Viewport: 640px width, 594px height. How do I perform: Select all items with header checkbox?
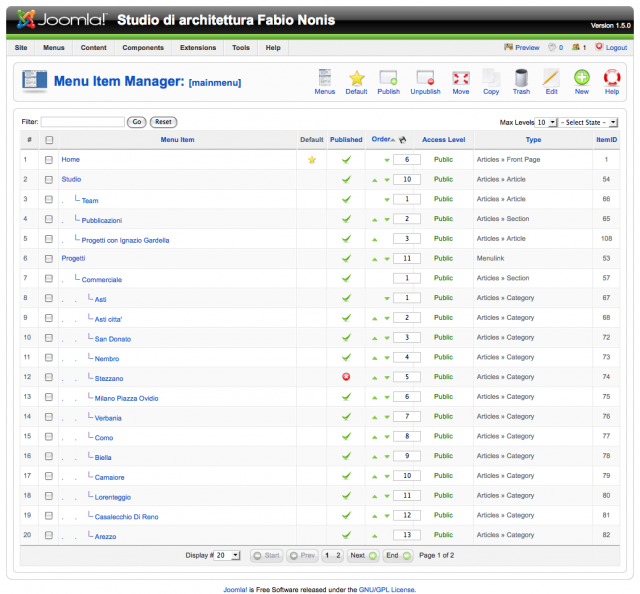[x=49, y=140]
